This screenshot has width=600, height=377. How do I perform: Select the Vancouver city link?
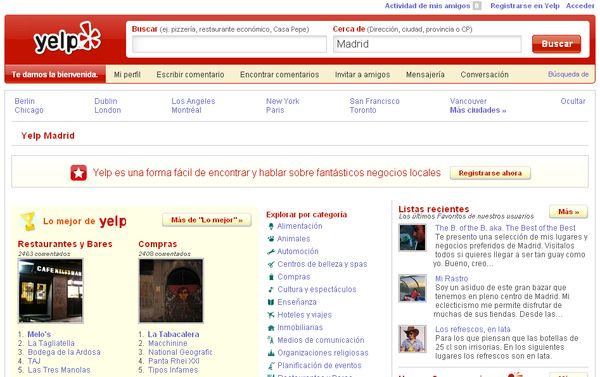click(468, 101)
